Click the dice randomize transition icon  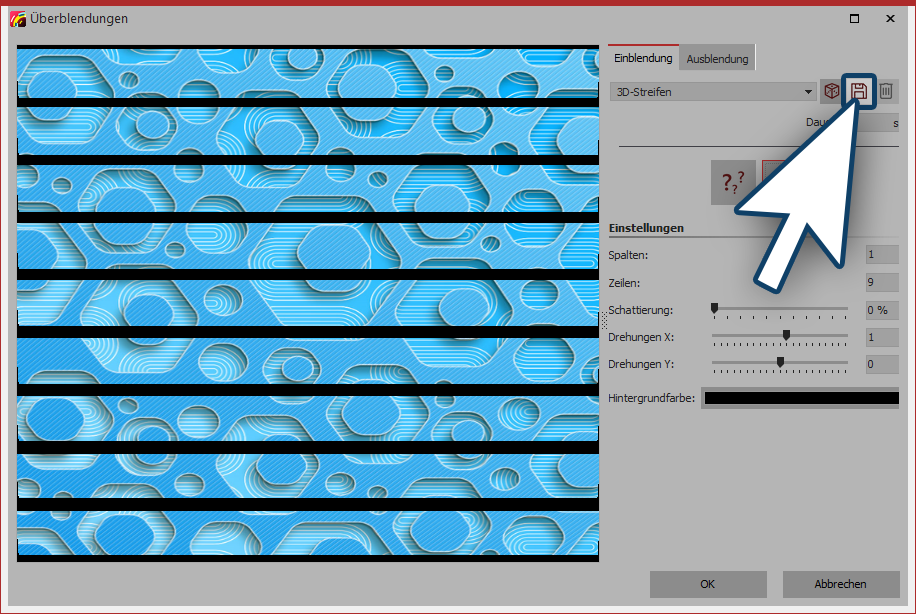coord(831,92)
